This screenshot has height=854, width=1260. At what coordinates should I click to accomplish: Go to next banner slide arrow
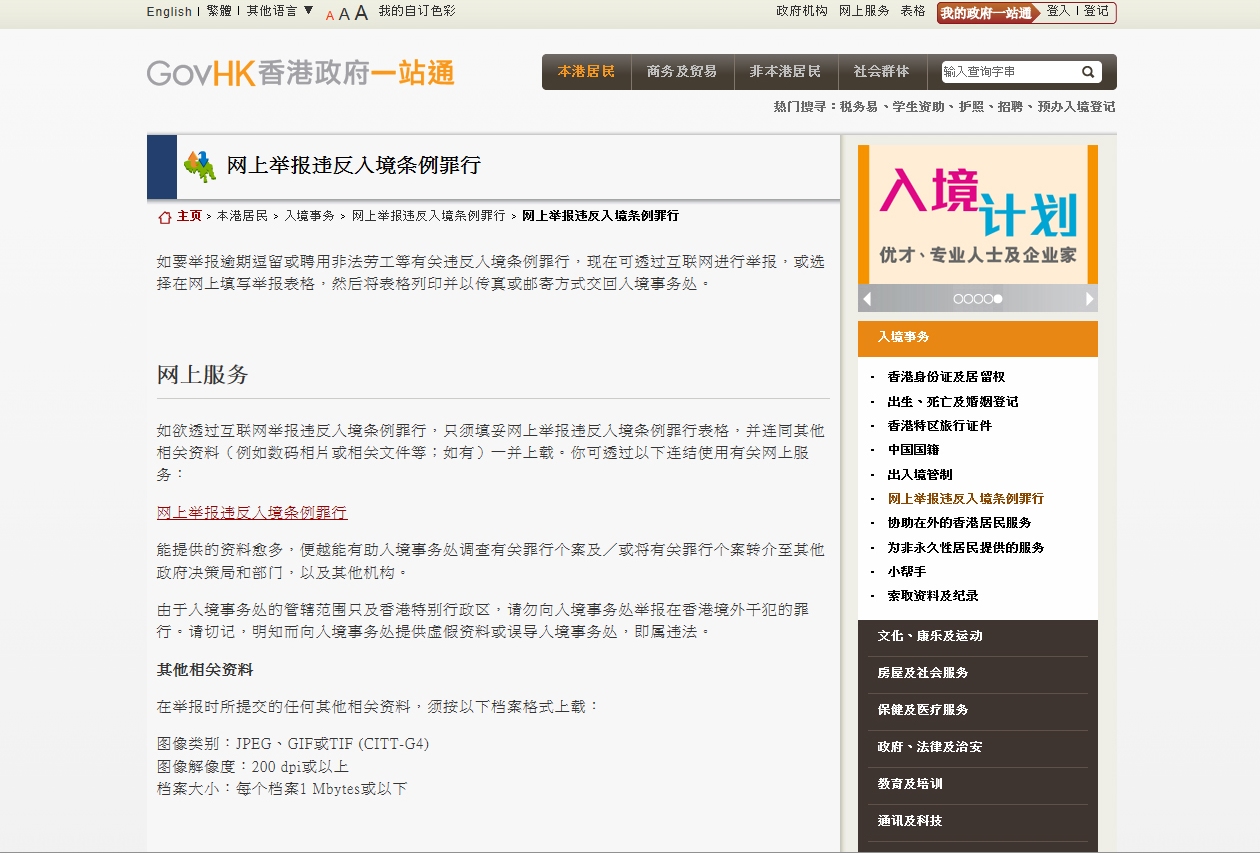coord(1089,298)
